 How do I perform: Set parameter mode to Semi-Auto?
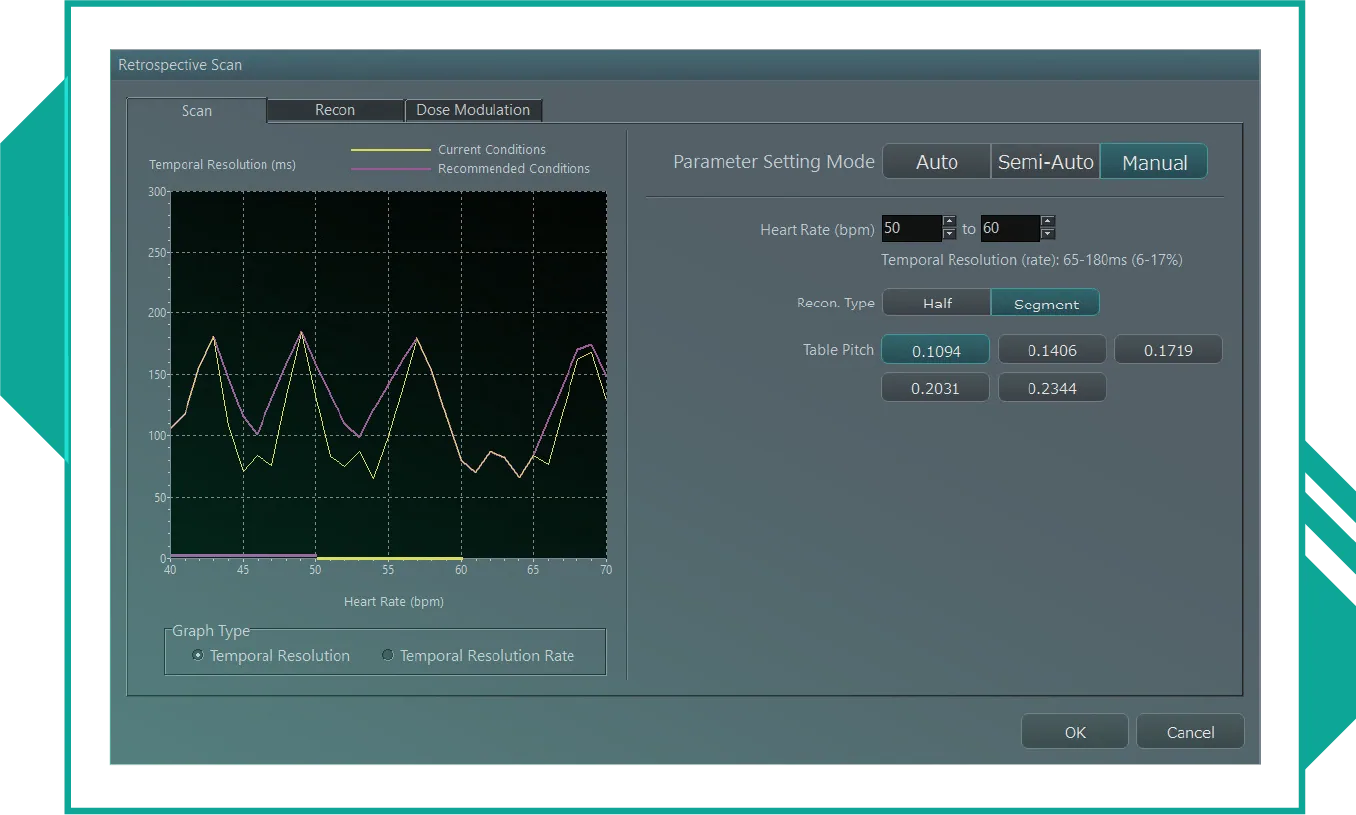pyautogui.click(x=1046, y=162)
